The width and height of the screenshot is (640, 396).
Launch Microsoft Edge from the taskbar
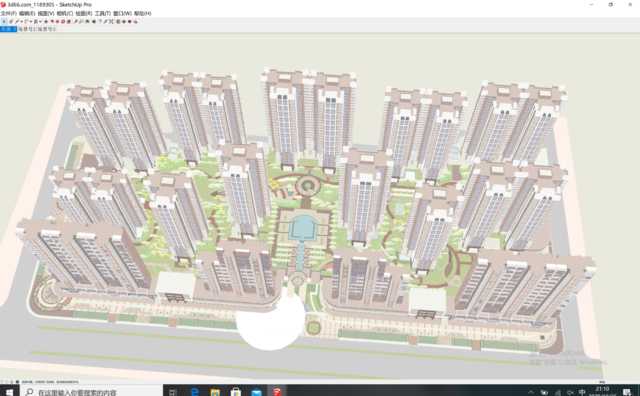pyautogui.click(x=195, y=392)
